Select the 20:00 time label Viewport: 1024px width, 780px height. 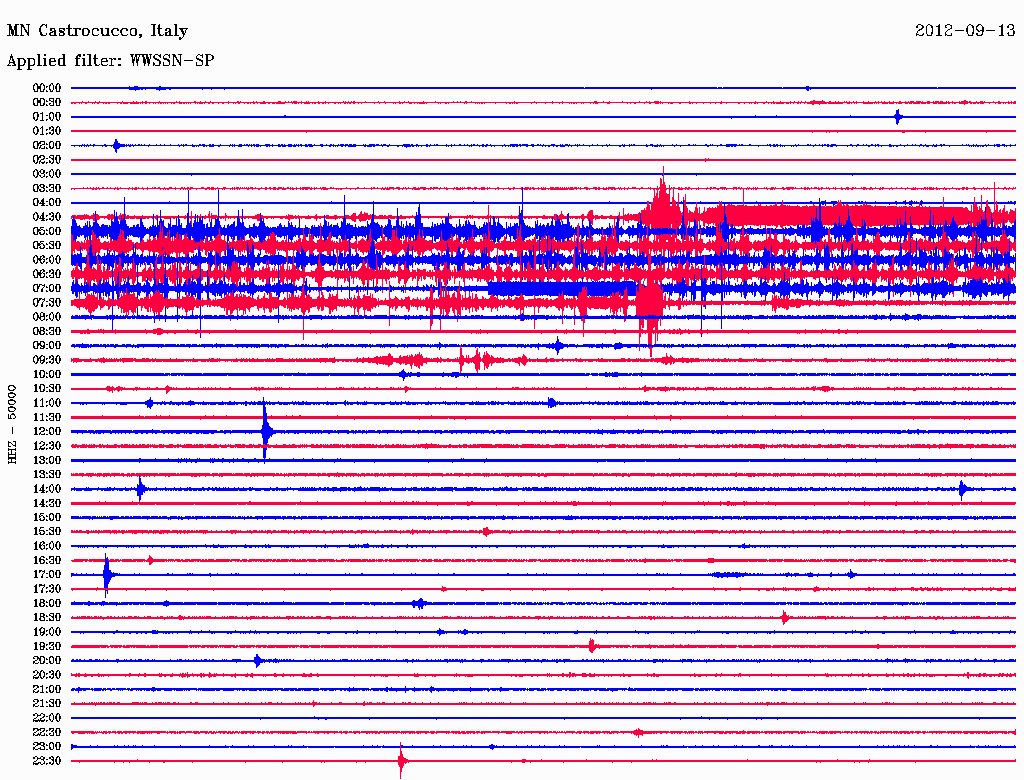[x=47, y=661]
